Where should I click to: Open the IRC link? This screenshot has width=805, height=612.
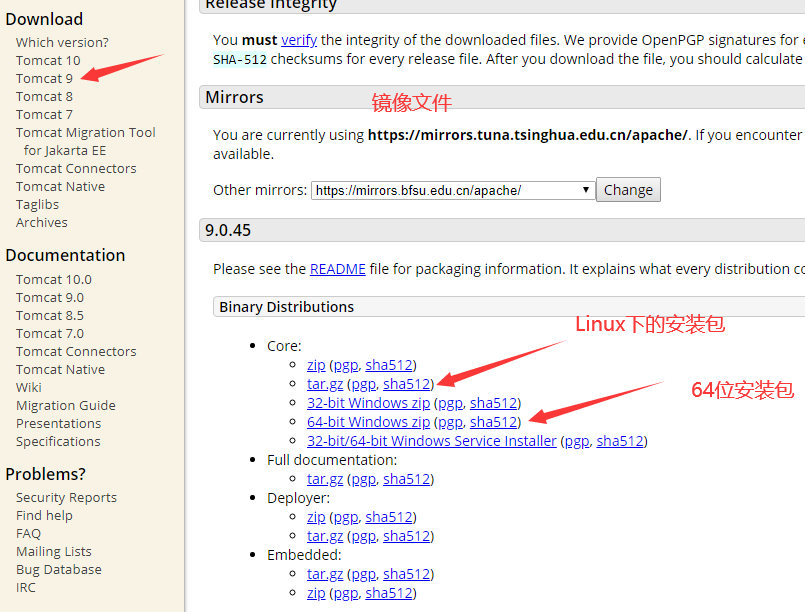pos(26,587)
